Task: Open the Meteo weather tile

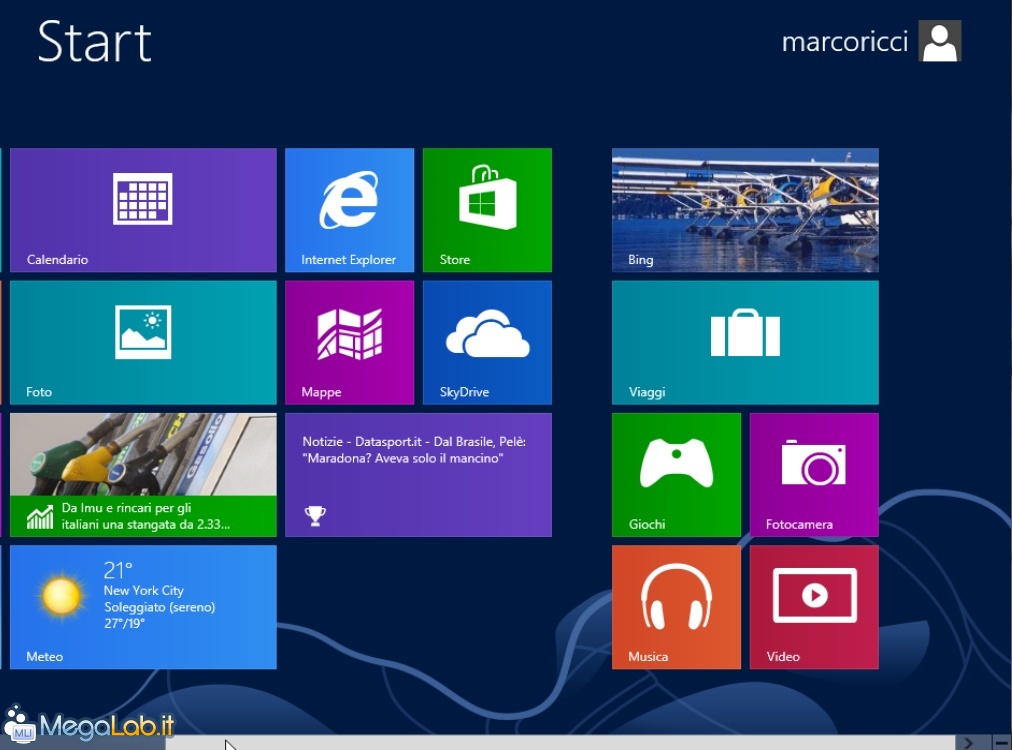Action: pyautogui.click(x=143, y=607)
